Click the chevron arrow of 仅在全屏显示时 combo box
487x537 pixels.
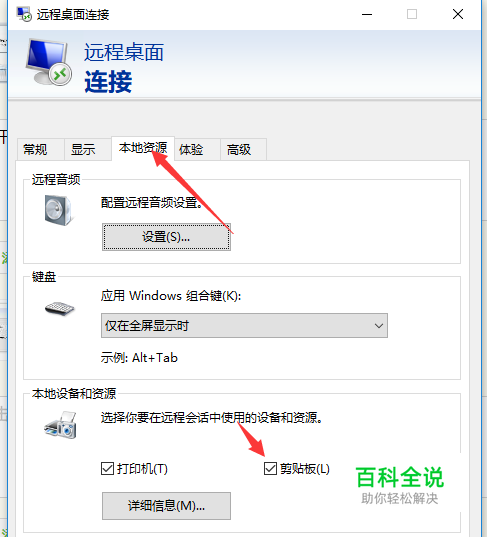pos(378,325)
